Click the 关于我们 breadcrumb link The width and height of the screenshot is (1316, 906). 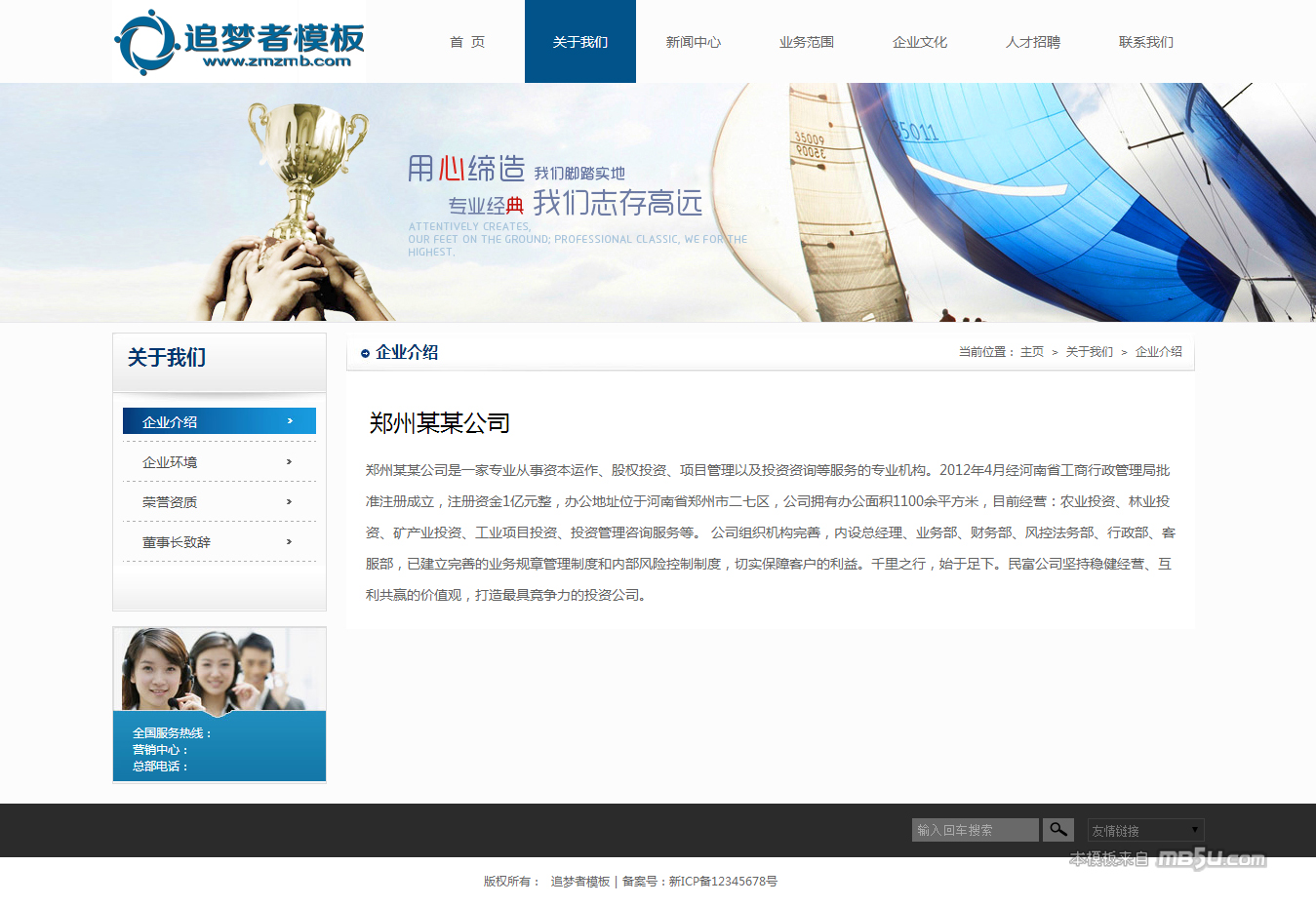tap(1089, 352)
